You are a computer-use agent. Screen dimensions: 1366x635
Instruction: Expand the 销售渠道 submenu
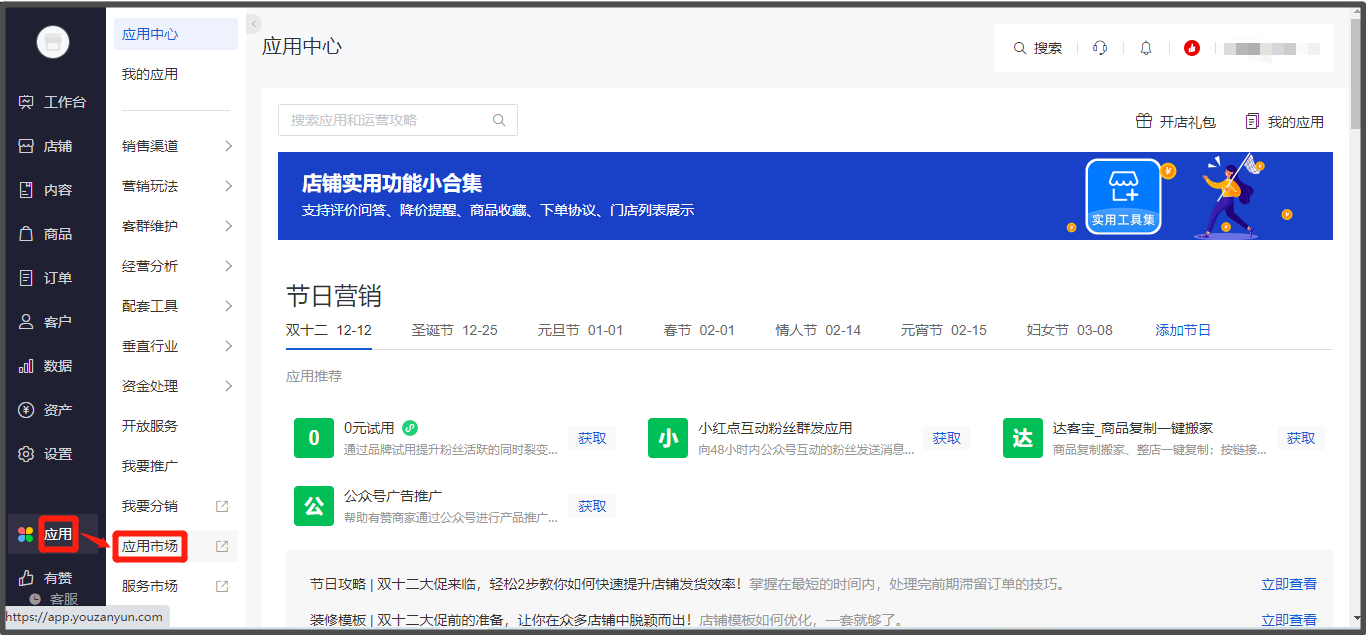click(228, 146)
